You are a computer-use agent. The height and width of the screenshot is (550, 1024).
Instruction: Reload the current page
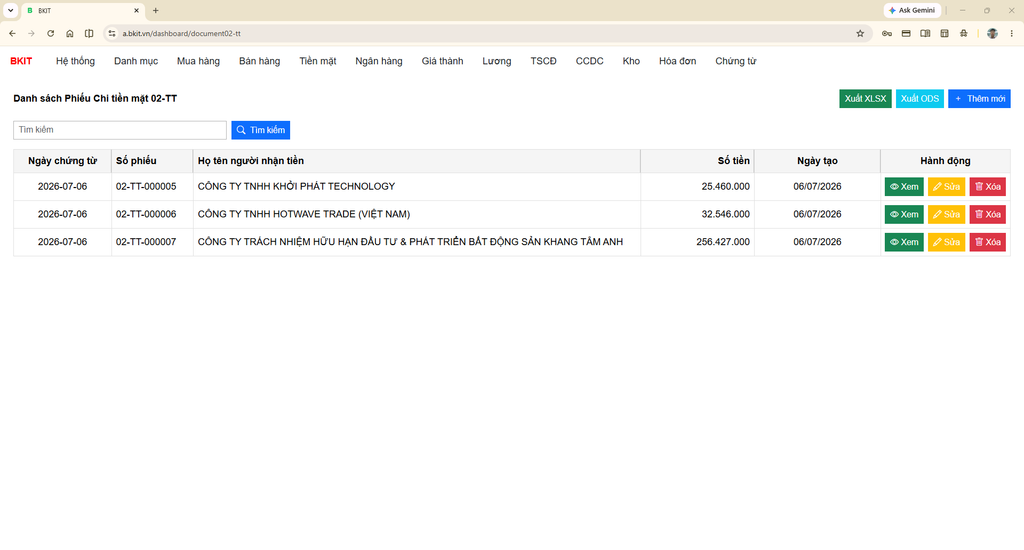point(50,33)
